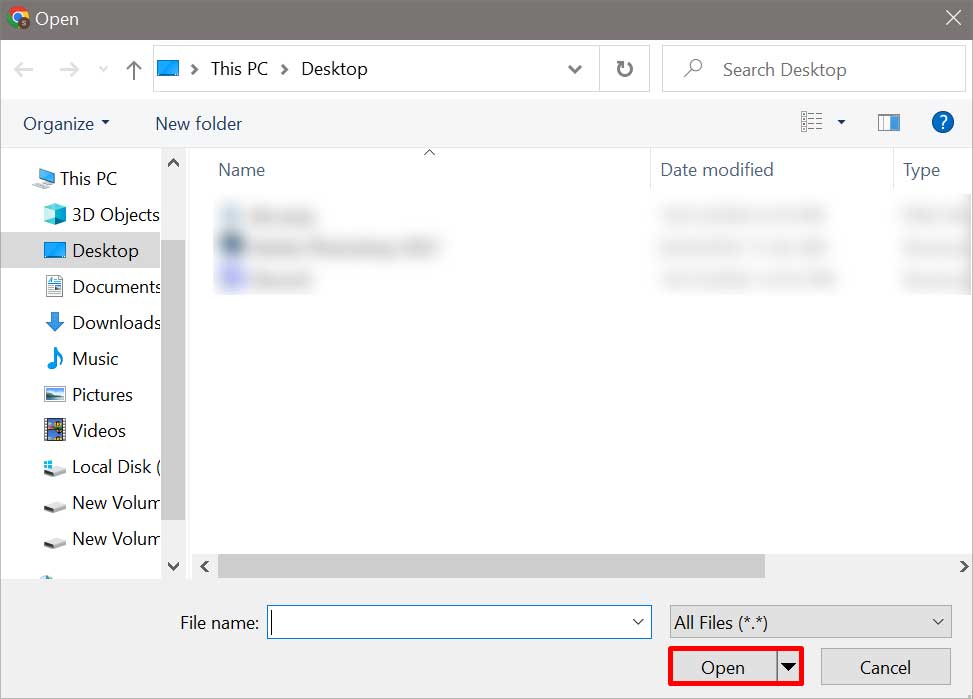Go forward with the right arrow button
This screenshot has width=973, height=699.
point(69,69)
